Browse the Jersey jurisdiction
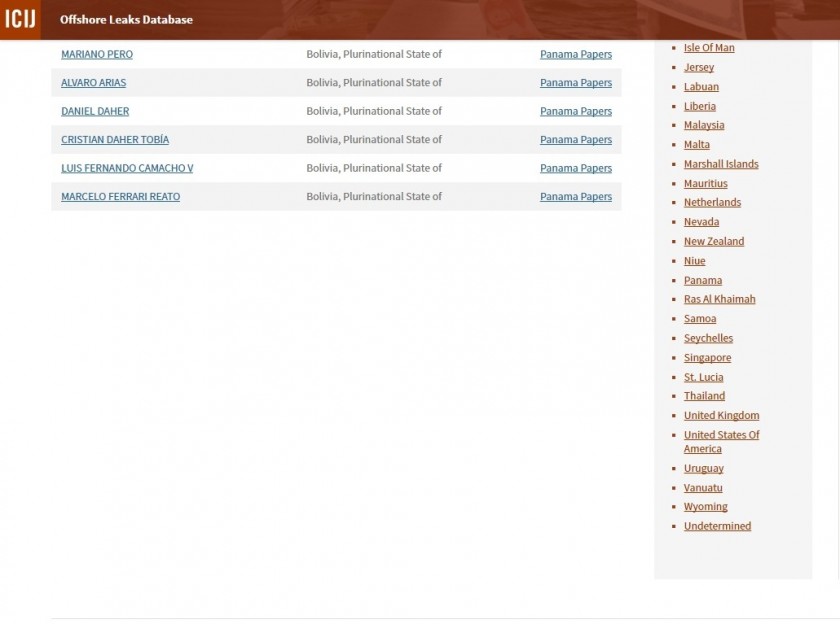840x624 pixels. [x=699, y=67]
